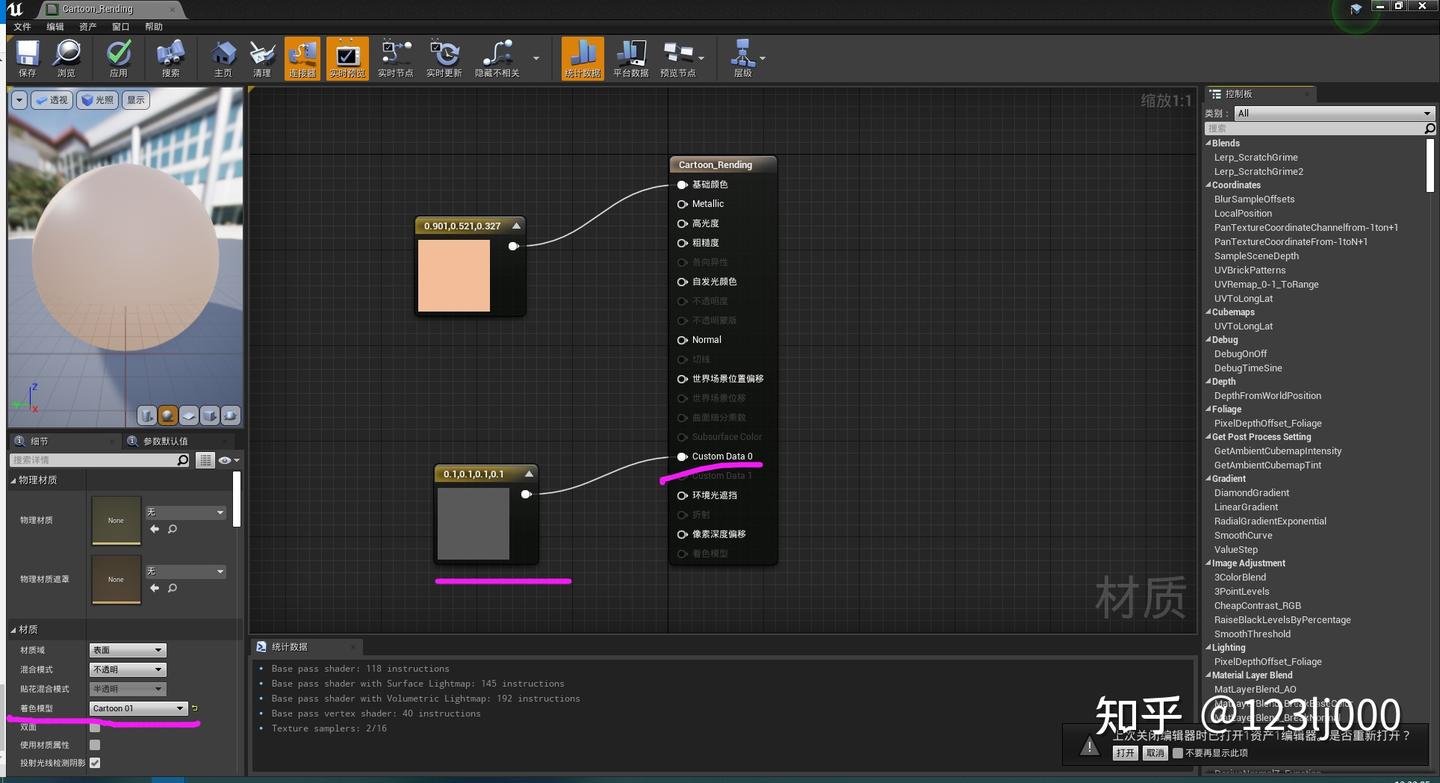The height and width of the screenshot is (783, 1440).
Task: Uncheck 投射光线检测阴影 checkbox
Action: 95,763
